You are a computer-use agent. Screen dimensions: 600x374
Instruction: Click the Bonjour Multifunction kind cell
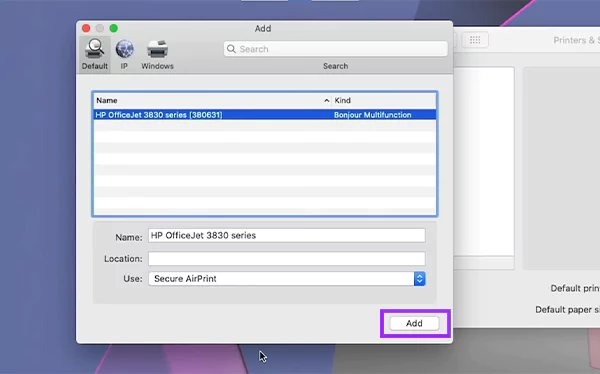(x=372, y=115)
